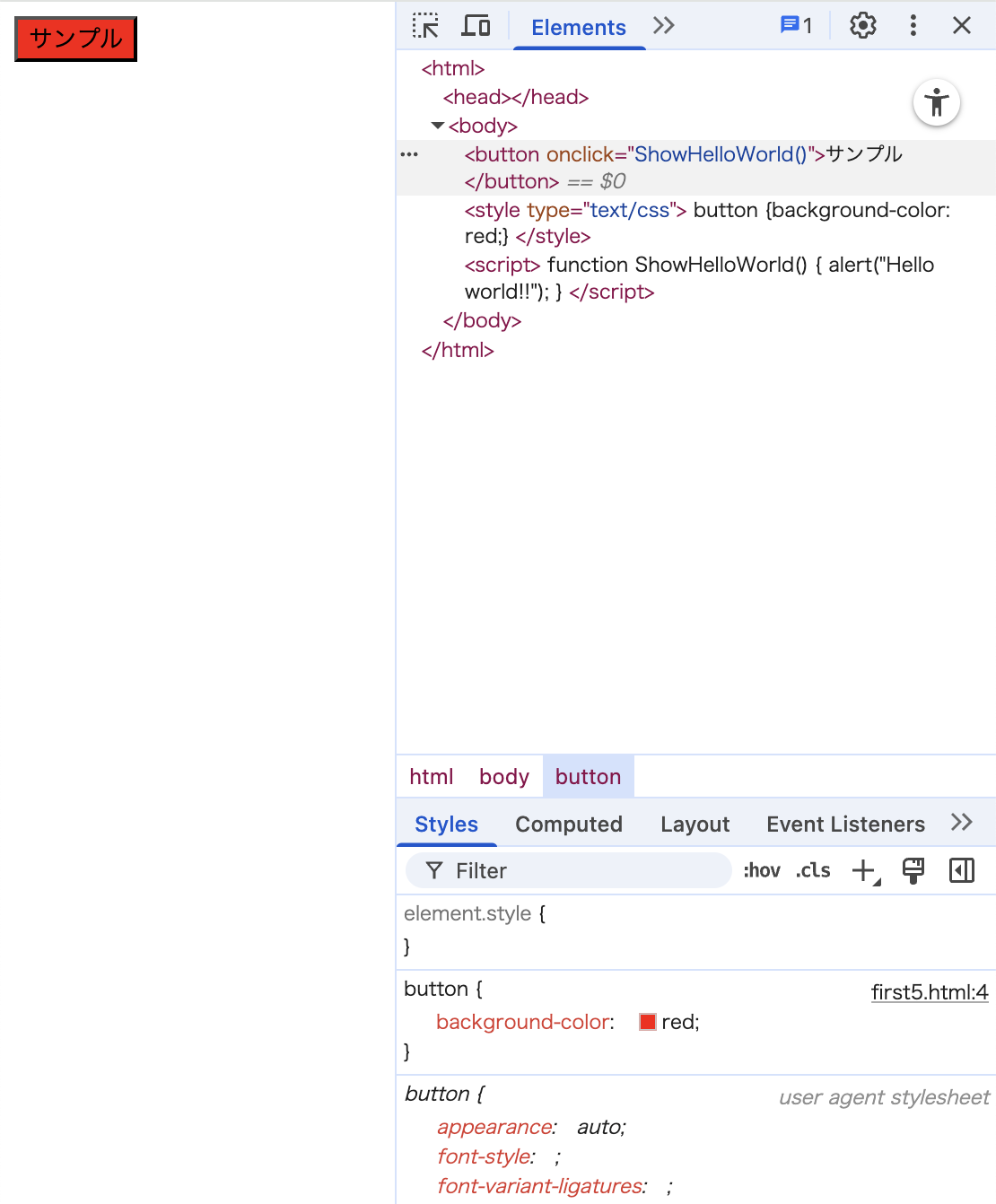Expand more Styles pane tabs chevrons
This screenshot has height=1204, width=996.
tap(961, 823)
